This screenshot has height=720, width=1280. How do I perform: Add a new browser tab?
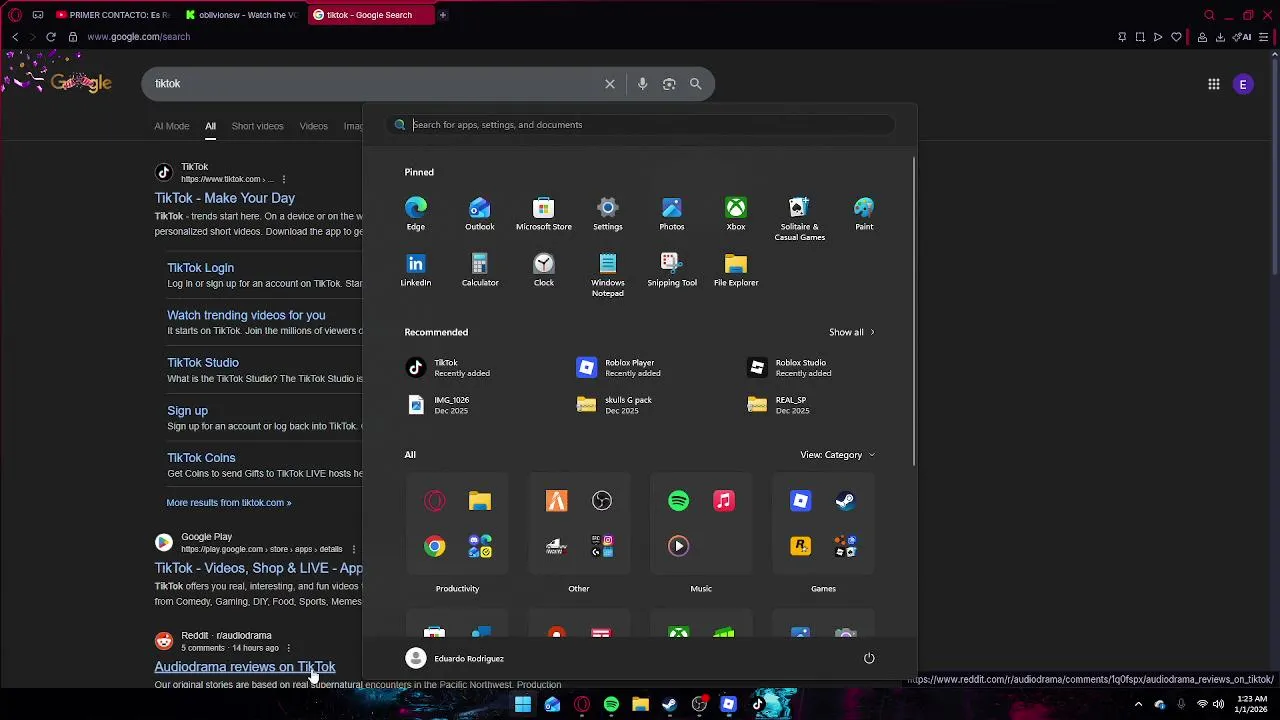click(442, 15)
